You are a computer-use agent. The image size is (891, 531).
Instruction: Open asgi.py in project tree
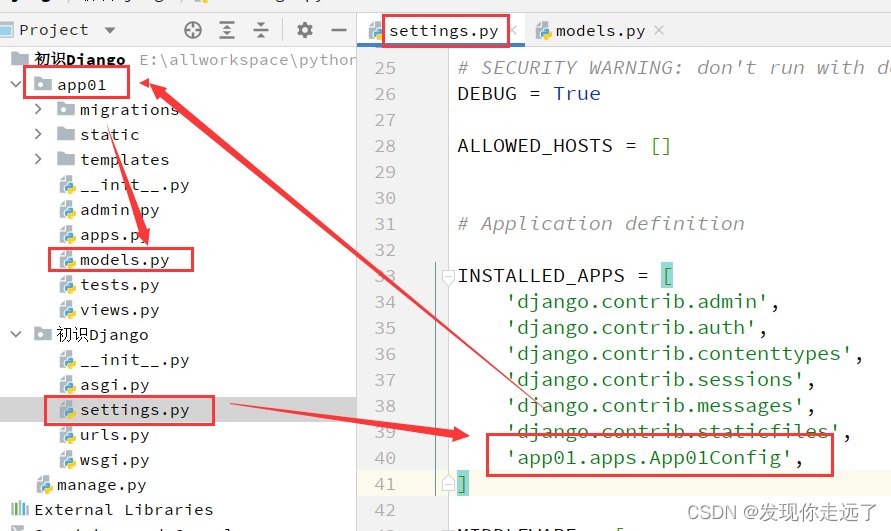click(x=114, y=385)
